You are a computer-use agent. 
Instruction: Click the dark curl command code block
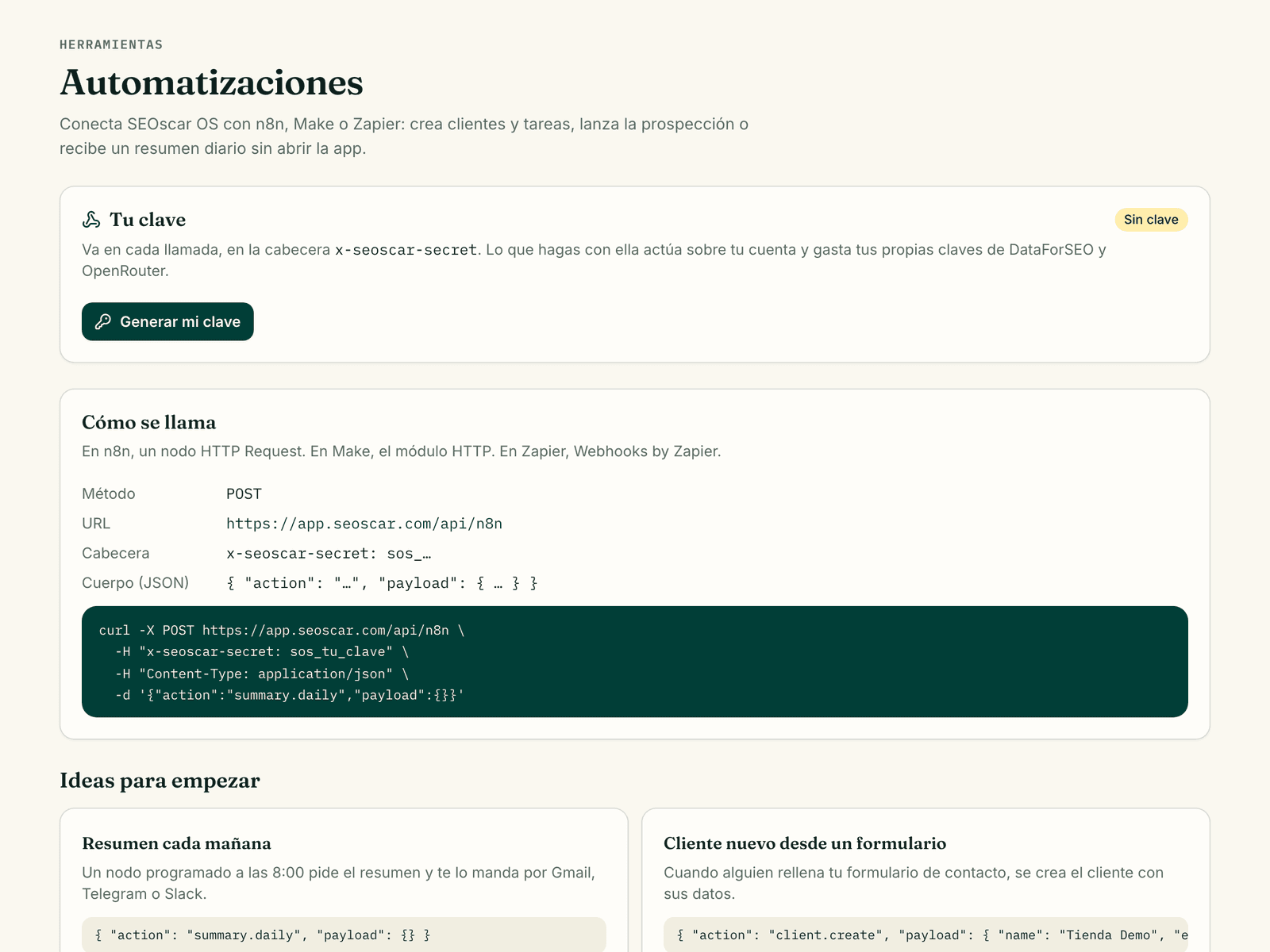pos(635,662)
